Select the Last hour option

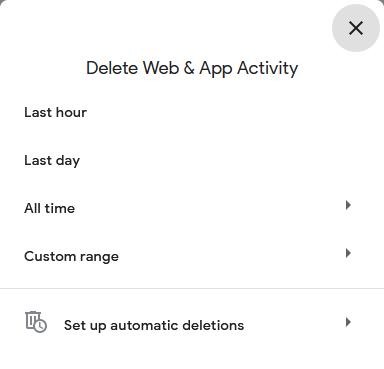pos(192,113)
